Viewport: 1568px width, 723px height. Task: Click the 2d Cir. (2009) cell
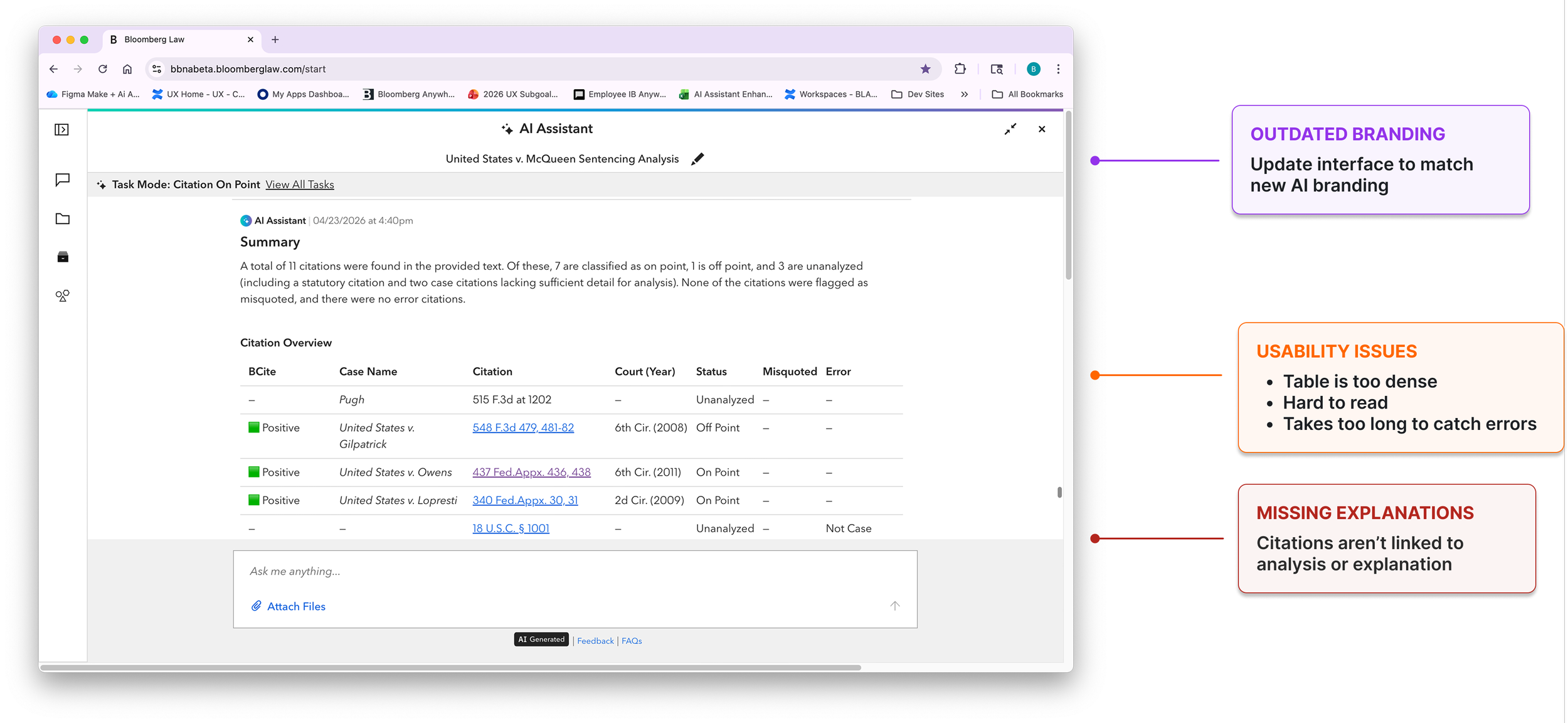[x=649, y=500]
